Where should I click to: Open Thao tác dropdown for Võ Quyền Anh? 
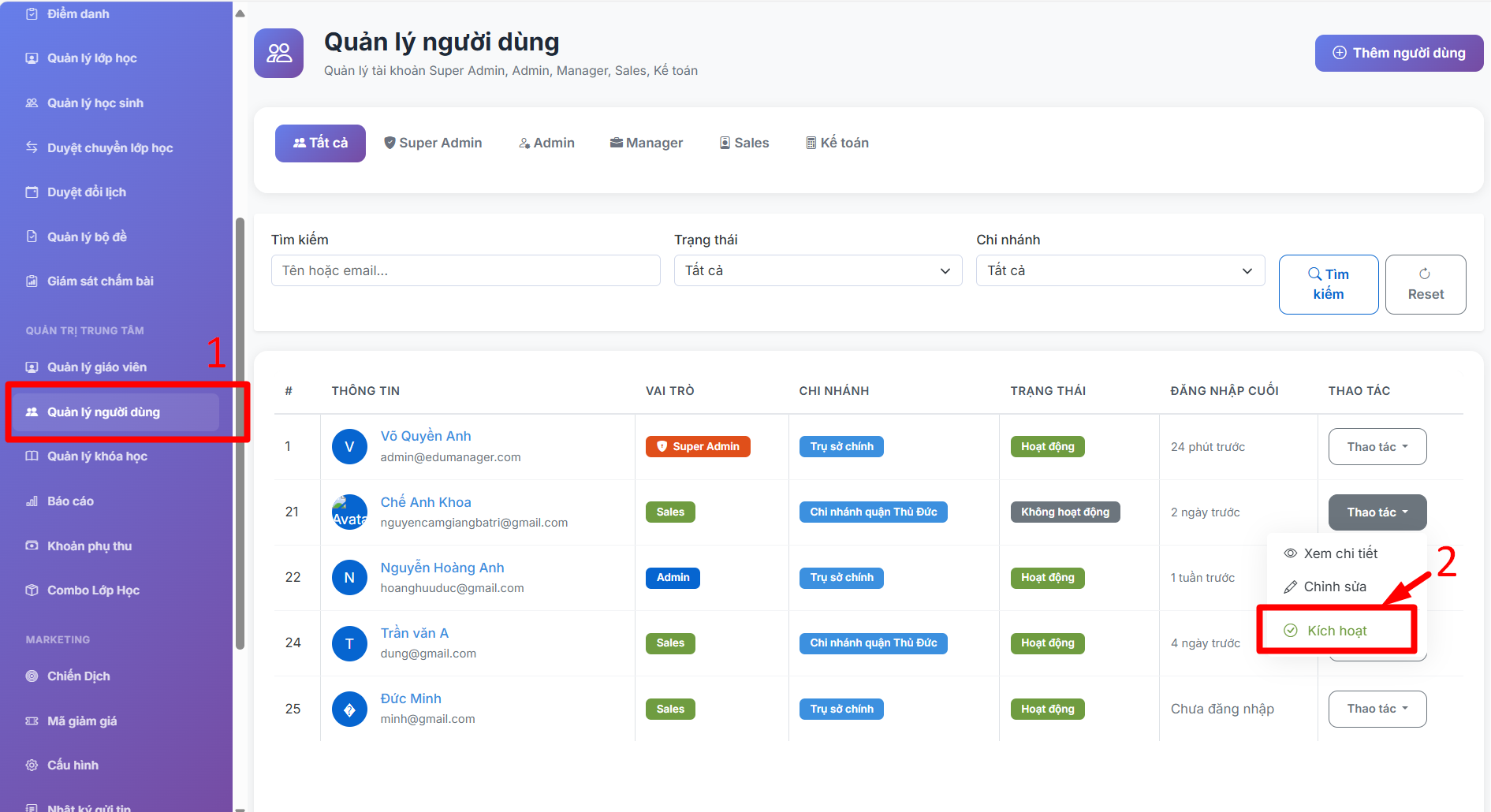coord(1377,447)
